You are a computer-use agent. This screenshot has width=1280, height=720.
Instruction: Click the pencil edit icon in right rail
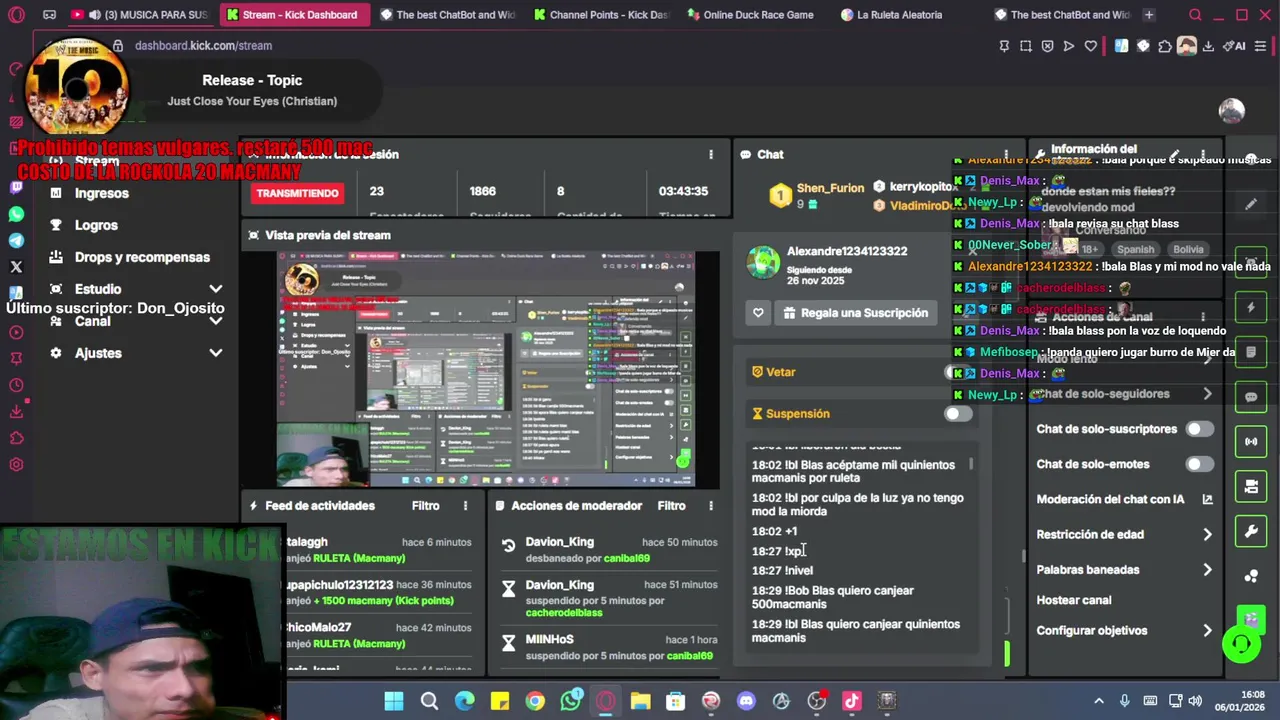(1250, 204)
